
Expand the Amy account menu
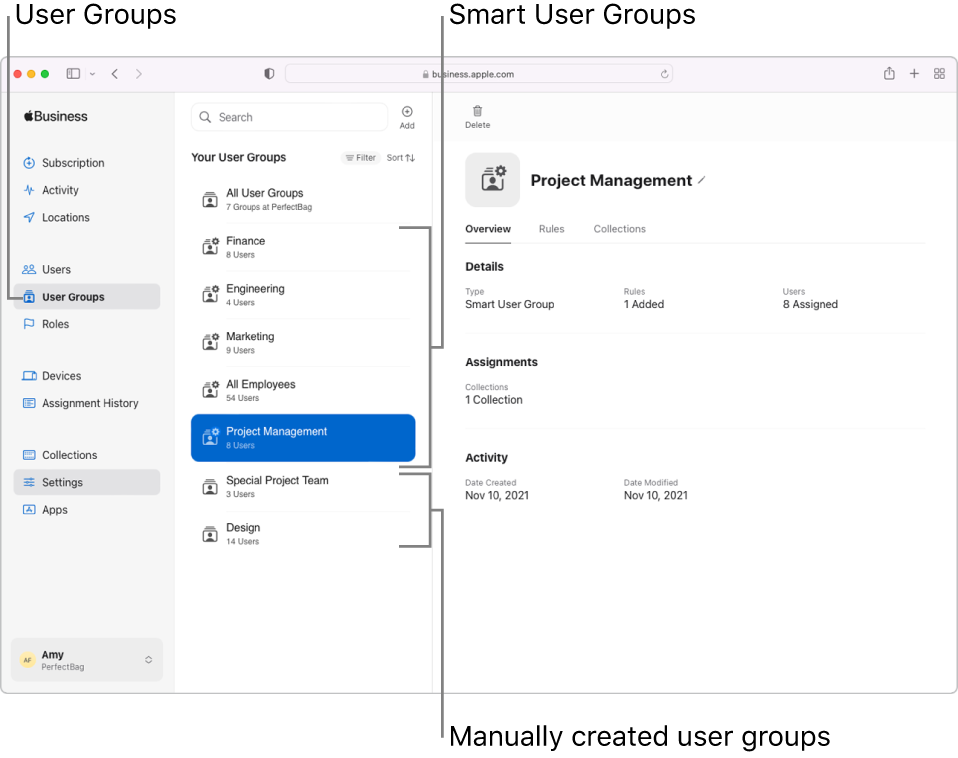coord(86,659)
